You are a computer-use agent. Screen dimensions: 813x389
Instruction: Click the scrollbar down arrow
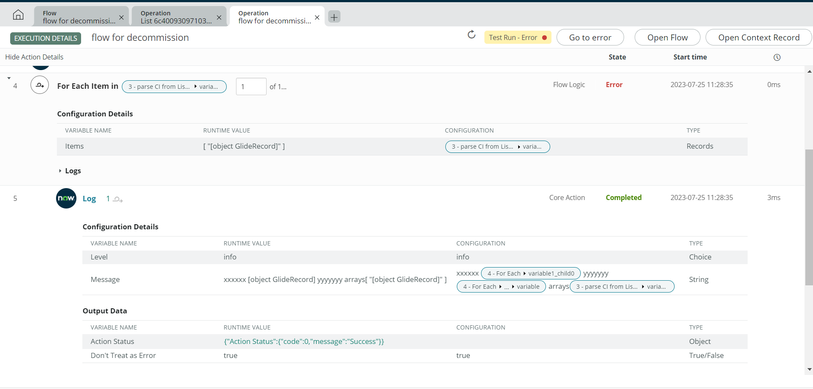pos(809,369)
